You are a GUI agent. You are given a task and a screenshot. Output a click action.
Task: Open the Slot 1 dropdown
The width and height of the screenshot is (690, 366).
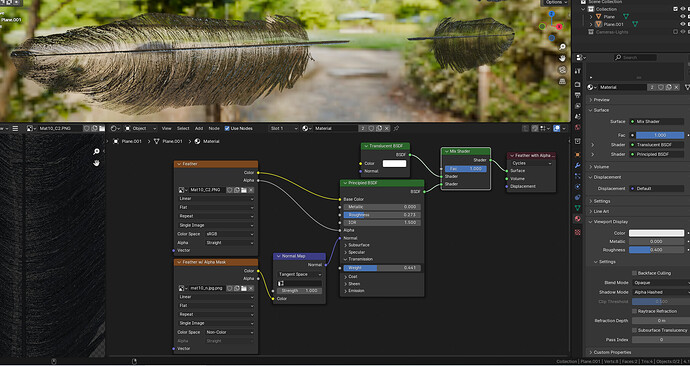pos(283,128)
